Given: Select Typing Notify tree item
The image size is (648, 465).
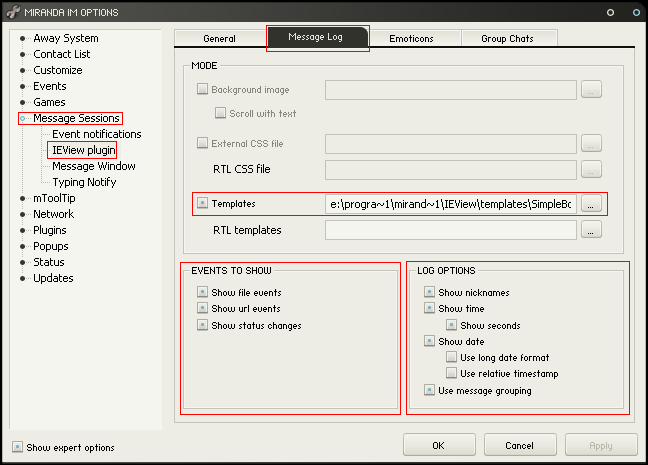Looking at the screenshot, I should coord(84,182).
